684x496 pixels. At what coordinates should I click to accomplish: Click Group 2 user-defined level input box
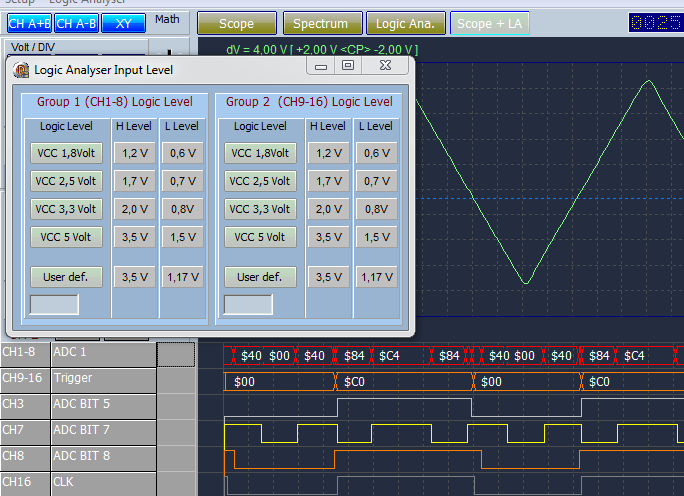[x=248, y=304]
